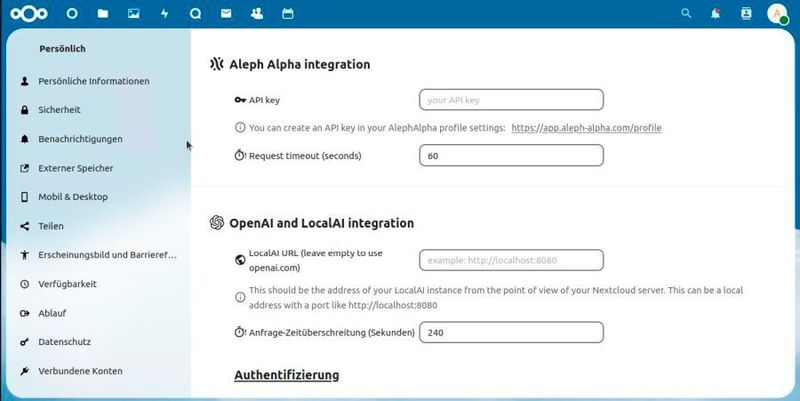Click the info icon by LocalAI address hint
This screenshot has height=401, width=800.
click(x=240, y=297)
